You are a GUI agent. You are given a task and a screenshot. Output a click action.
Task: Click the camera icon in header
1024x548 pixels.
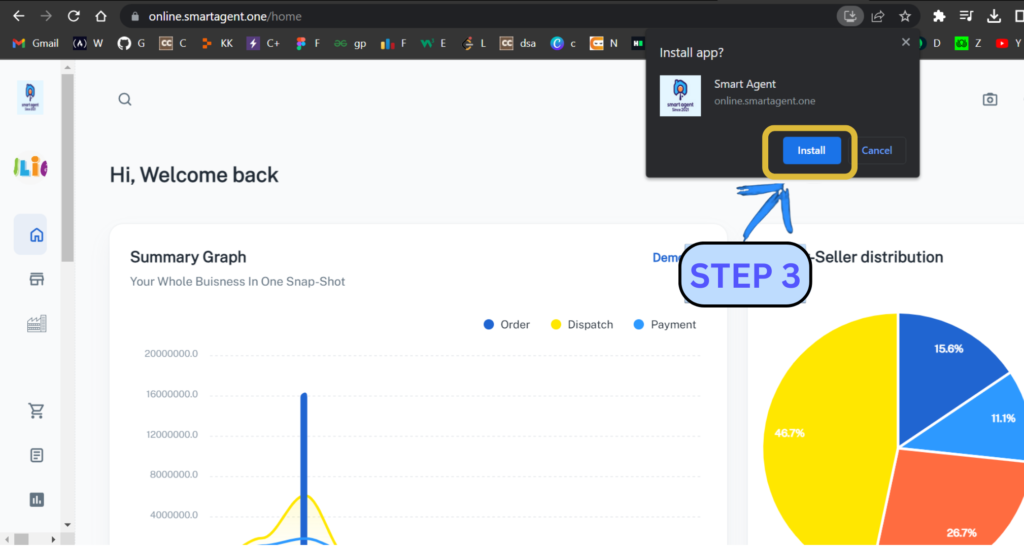[x=990, y=99]
